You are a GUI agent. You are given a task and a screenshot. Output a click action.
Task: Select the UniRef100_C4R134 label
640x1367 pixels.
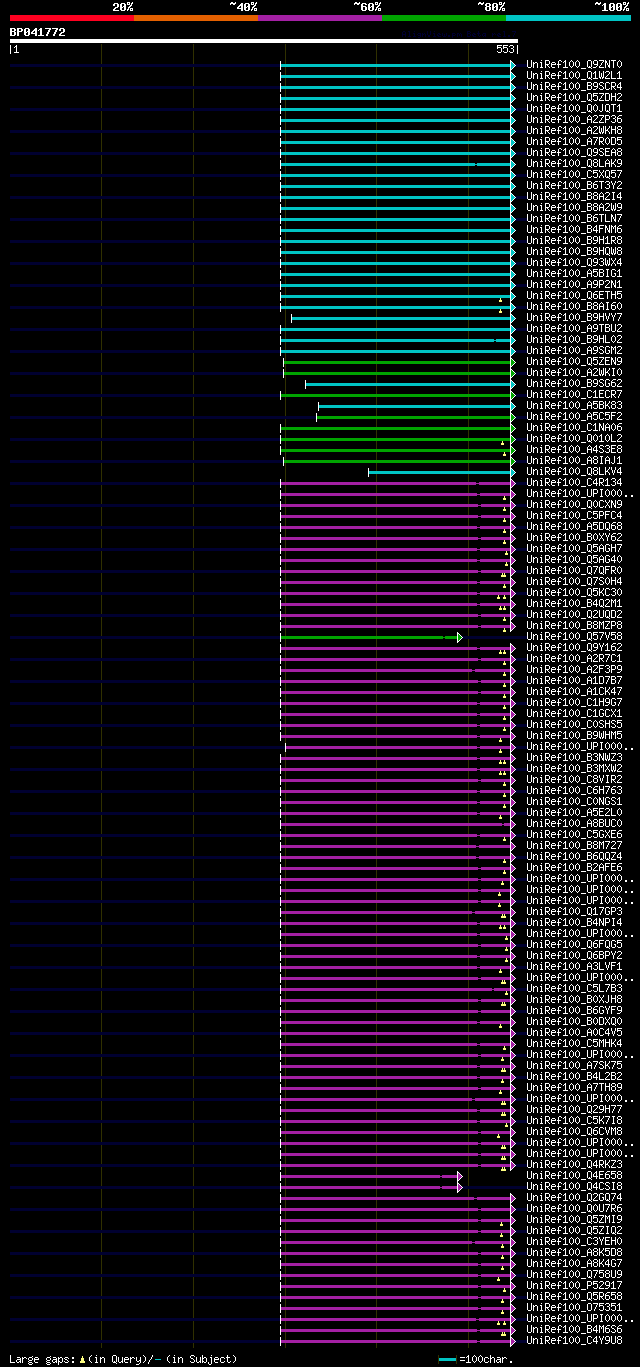point(574,483)
